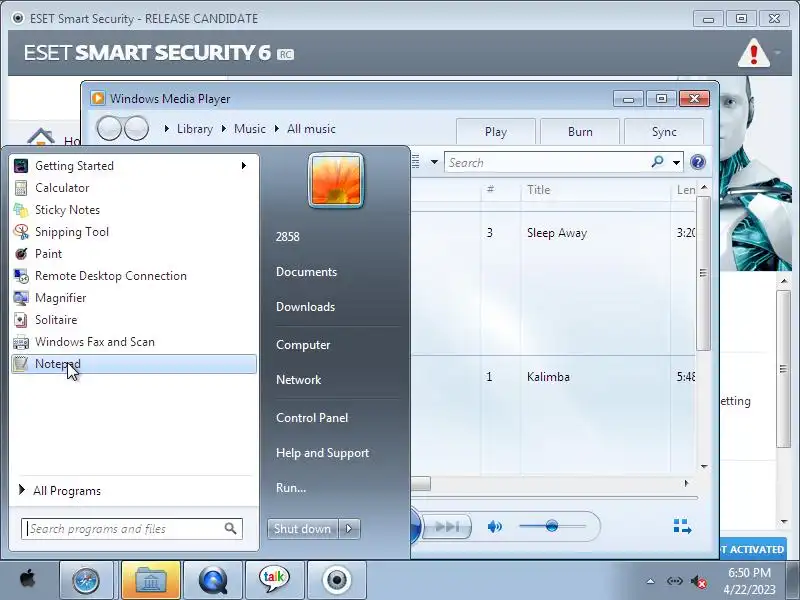Select the Kalimba track
800x600 pixels.
tap(548, 377)
